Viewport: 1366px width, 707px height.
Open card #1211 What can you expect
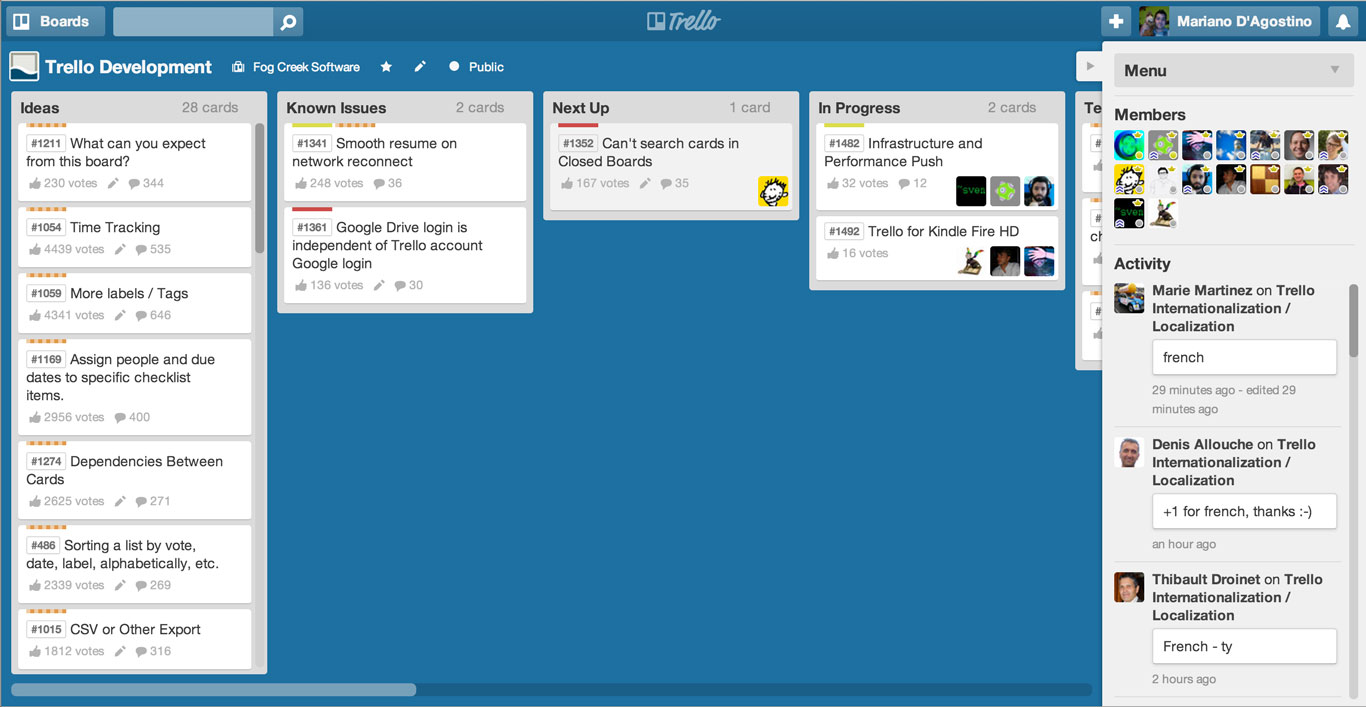coord(134,162)
